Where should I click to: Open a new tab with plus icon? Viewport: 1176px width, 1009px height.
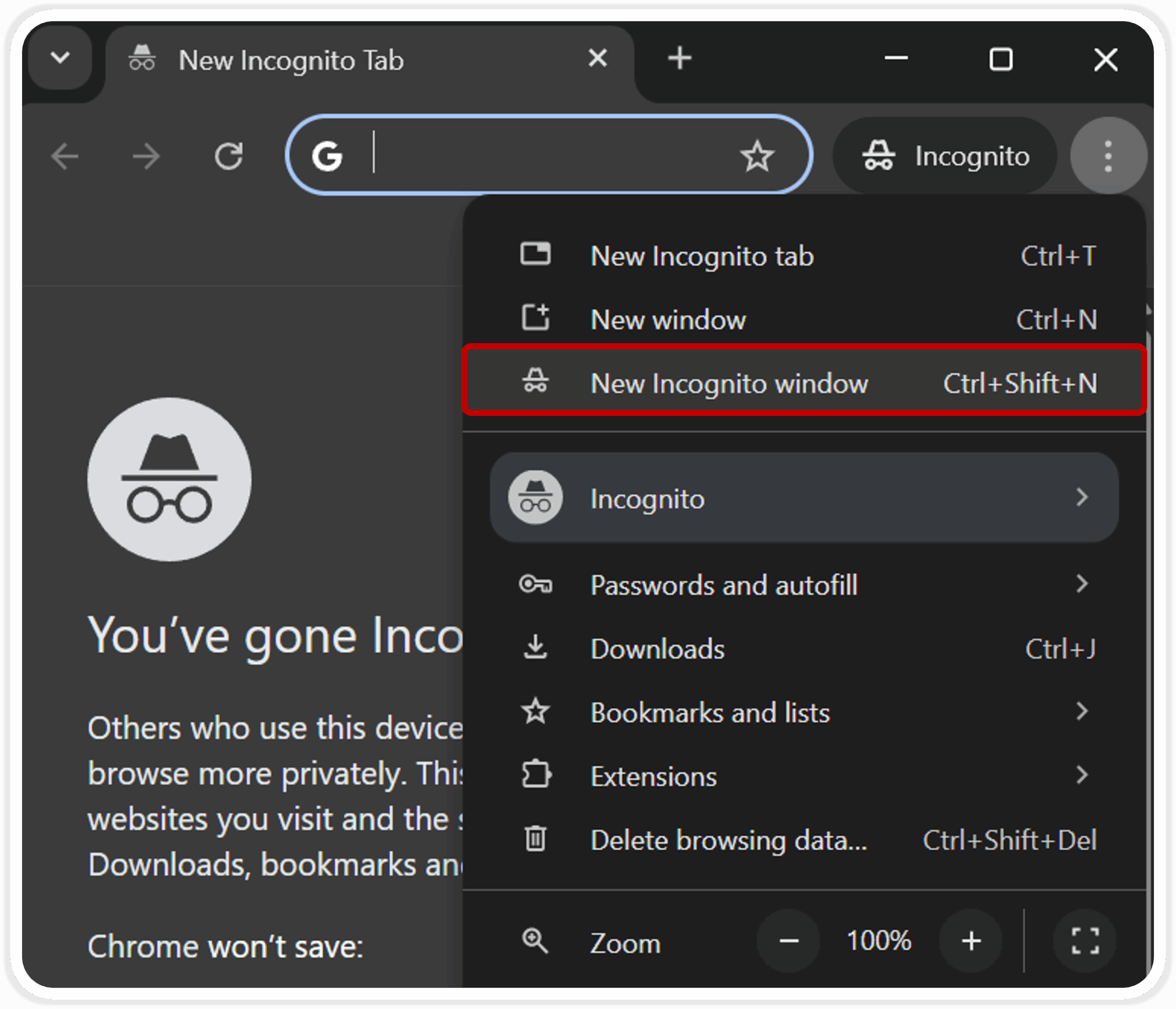pos(679,58)
